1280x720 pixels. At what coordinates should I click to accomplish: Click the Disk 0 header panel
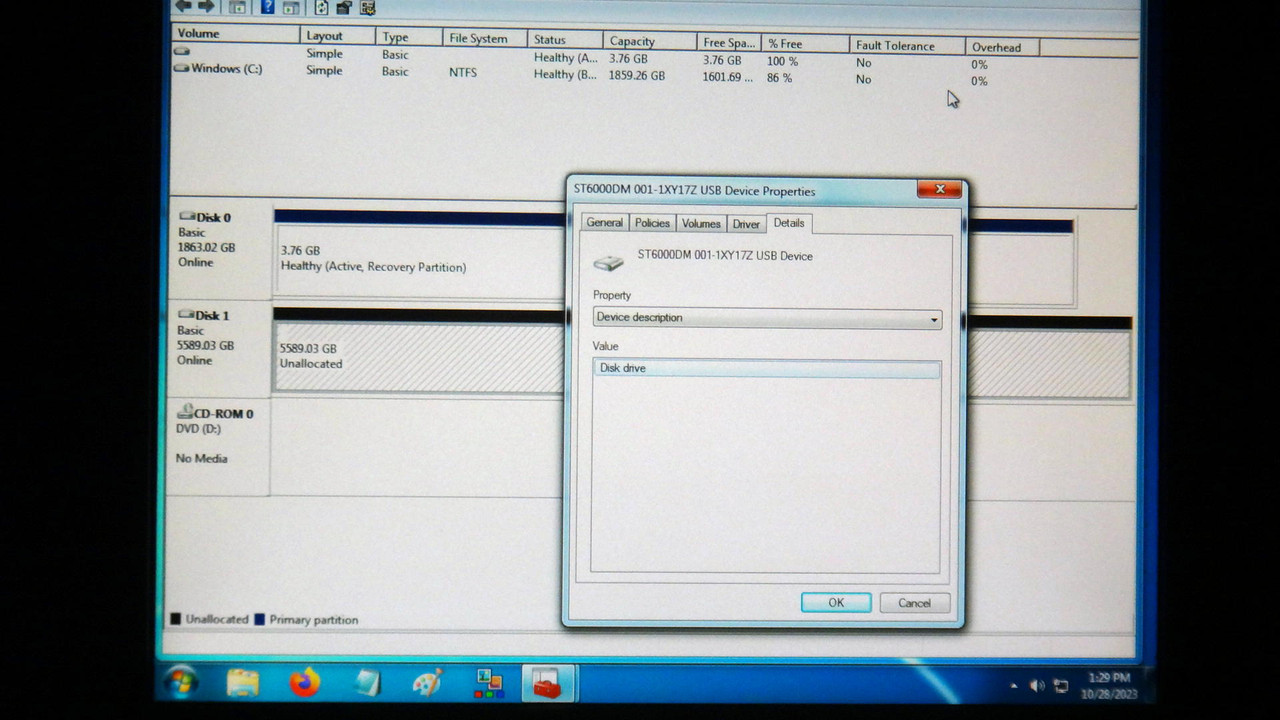(x=220, y=250)
